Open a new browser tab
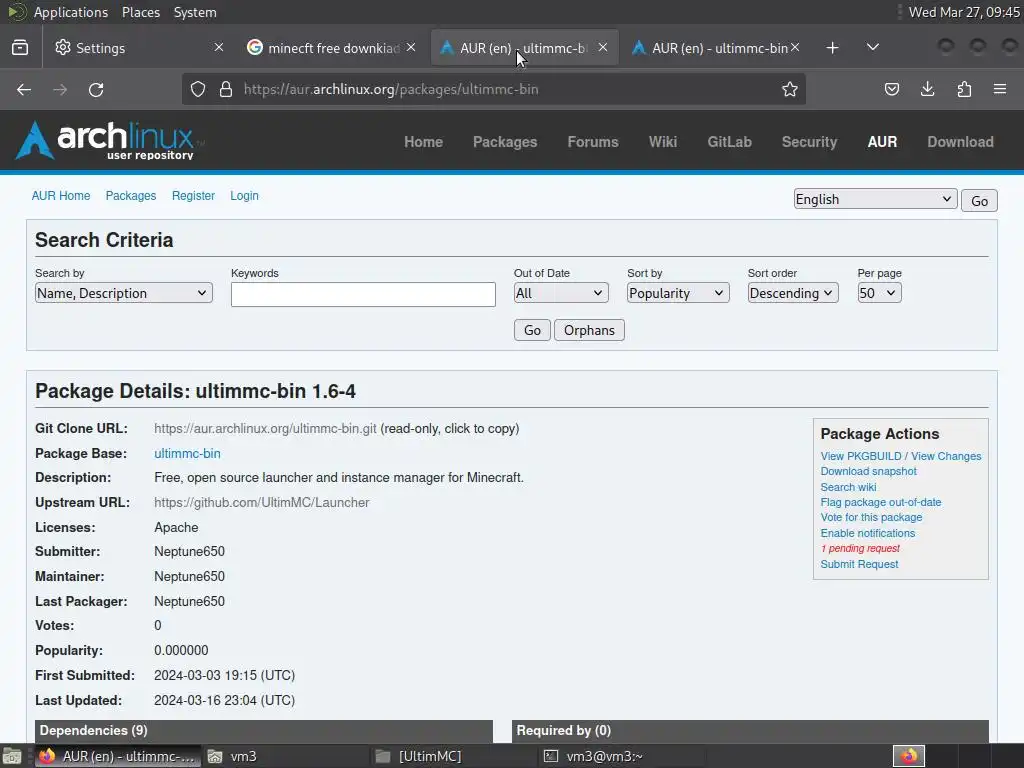 832,48
